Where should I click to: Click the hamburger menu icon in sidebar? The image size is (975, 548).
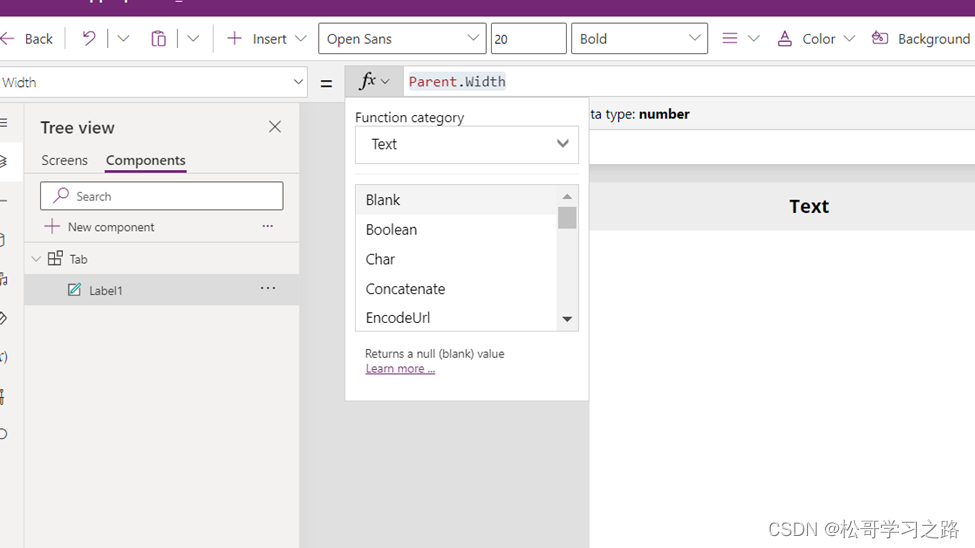pos(4,123)
